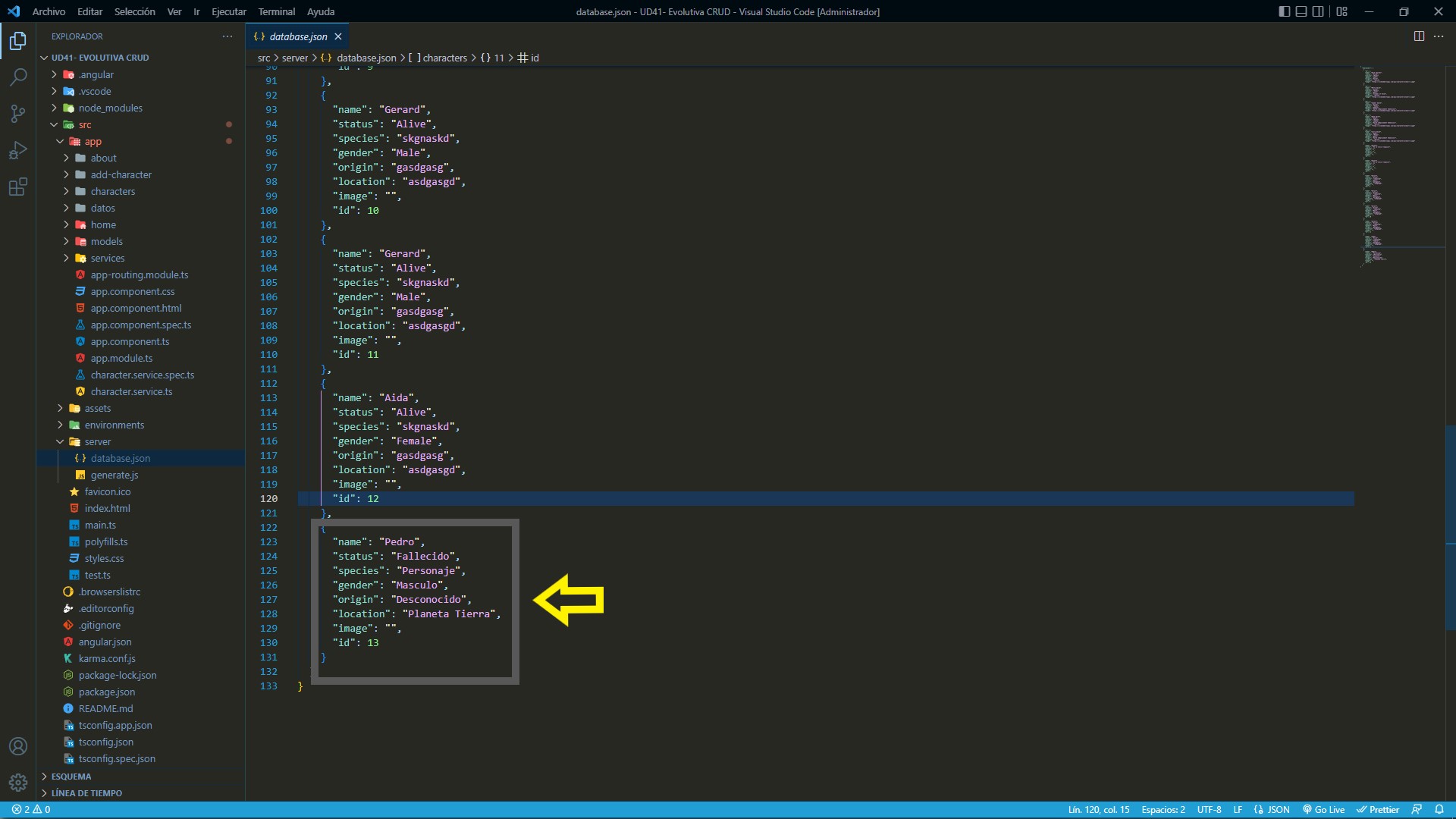Click Go Live in status bar
This screenshot has height=819, width=1456.
tap(1324, 809)
